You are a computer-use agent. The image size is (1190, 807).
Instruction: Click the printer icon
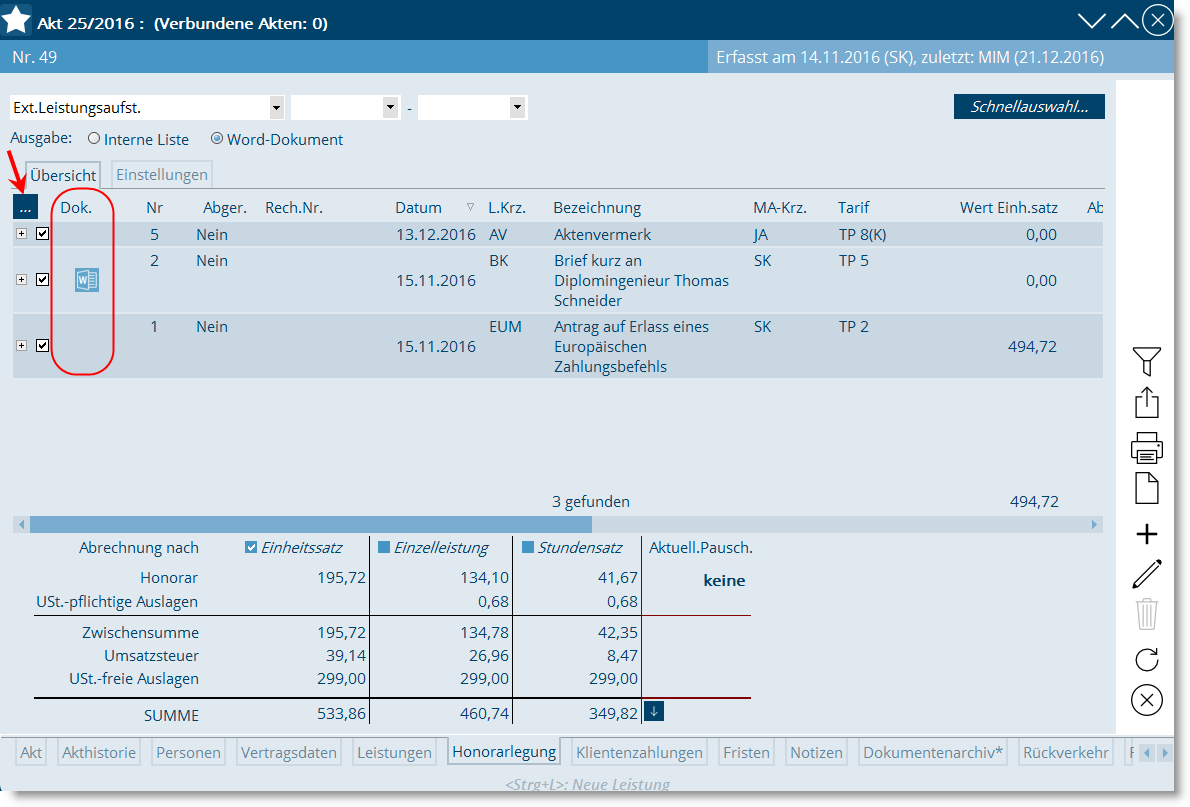[1147, 447]
